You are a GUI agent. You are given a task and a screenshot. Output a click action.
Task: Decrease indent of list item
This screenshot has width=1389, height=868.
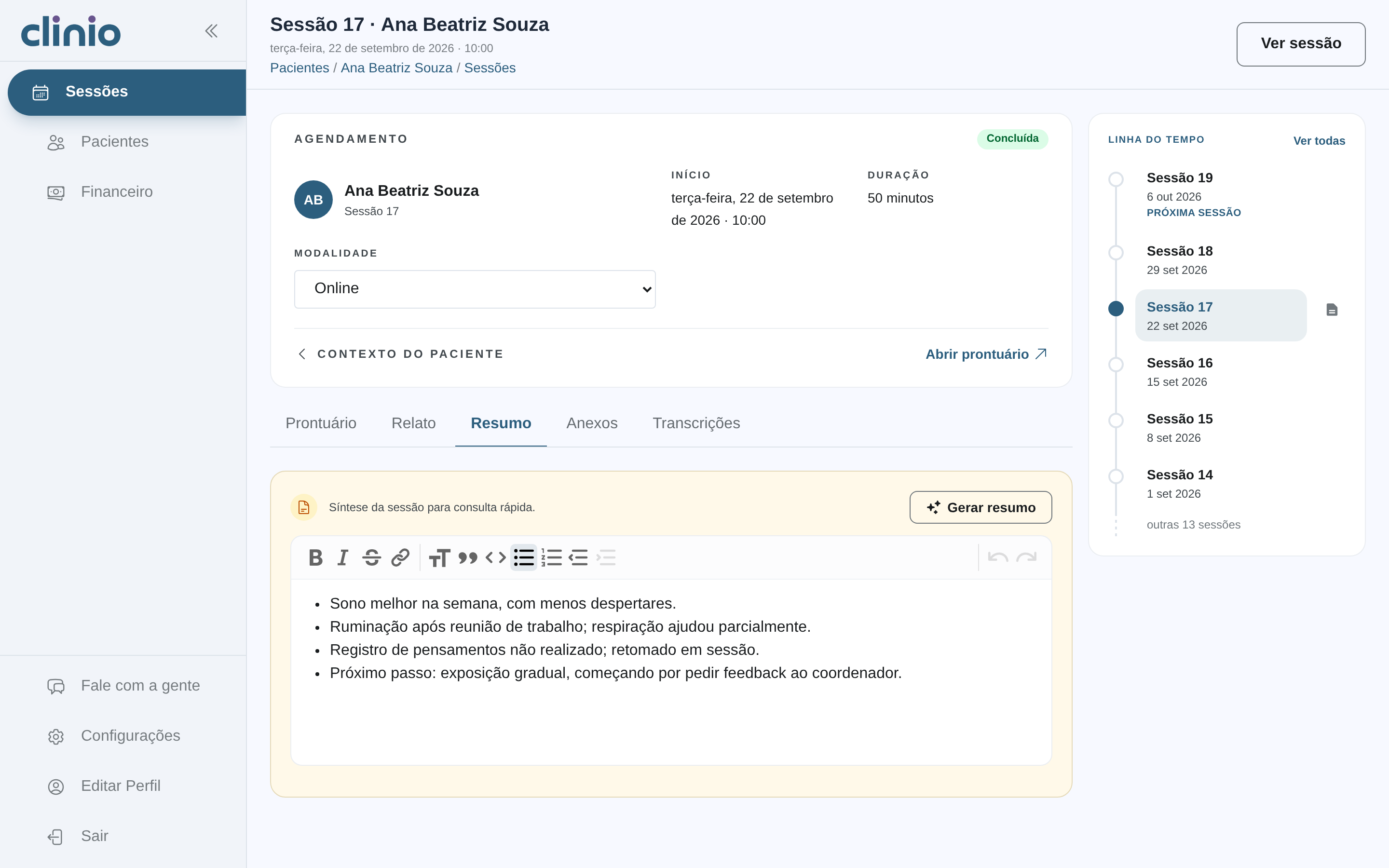[x=579, y=557]
